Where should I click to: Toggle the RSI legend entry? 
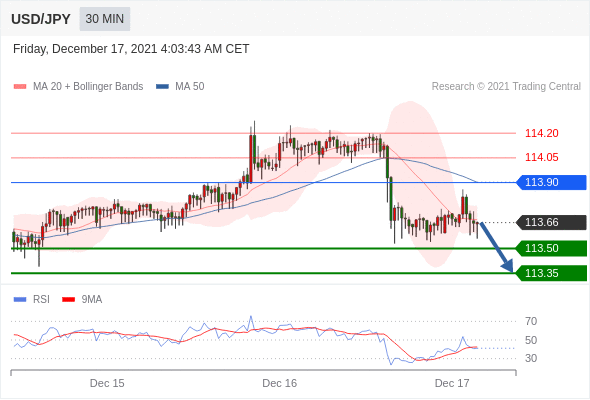[32, 300]
